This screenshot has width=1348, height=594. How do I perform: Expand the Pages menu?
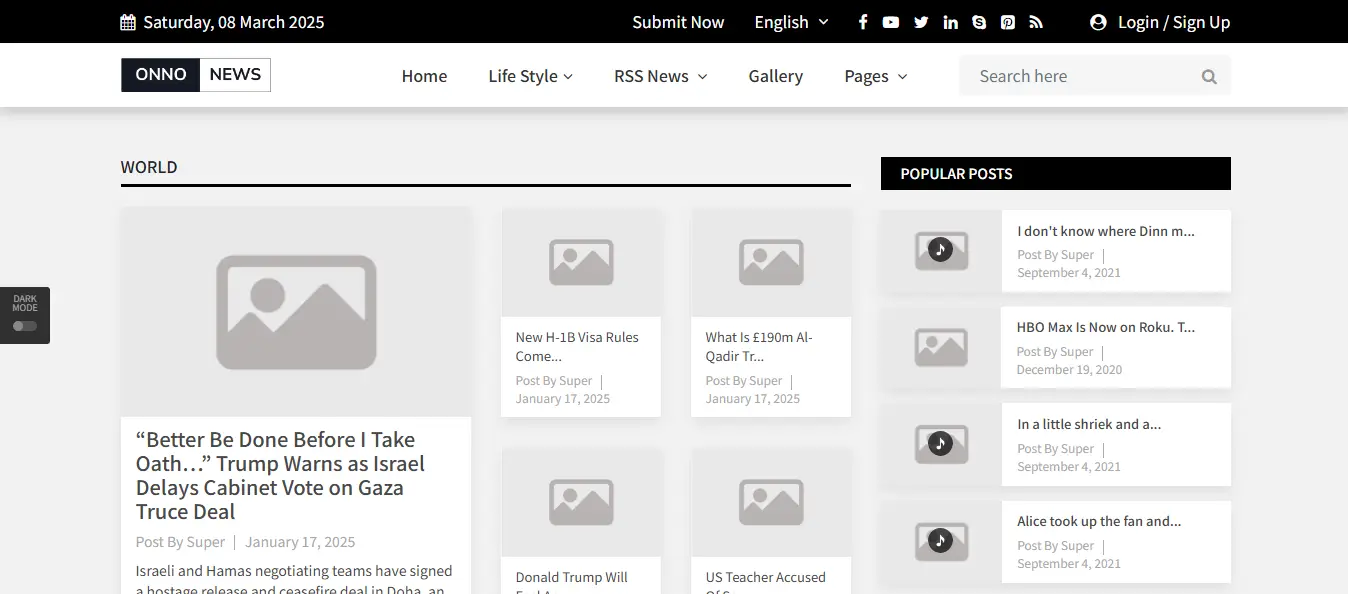coord(876,76)
